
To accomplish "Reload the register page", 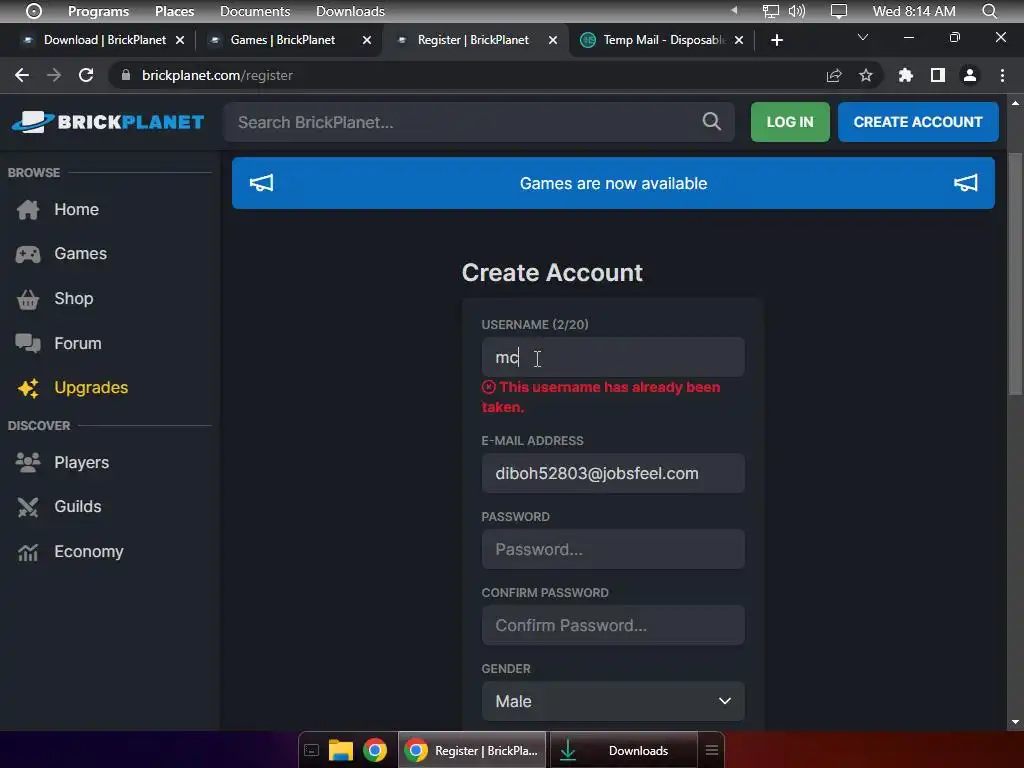I will (86, 75).
